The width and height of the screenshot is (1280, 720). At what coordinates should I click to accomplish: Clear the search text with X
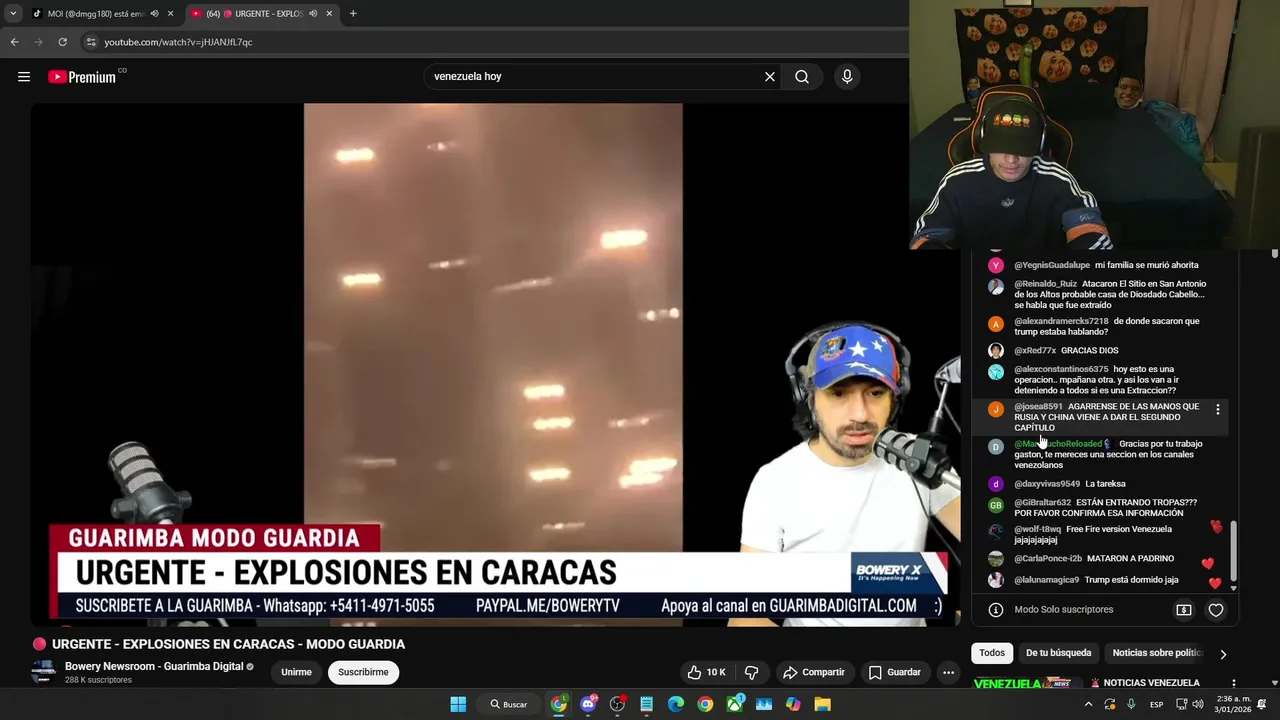coord(770,77)
